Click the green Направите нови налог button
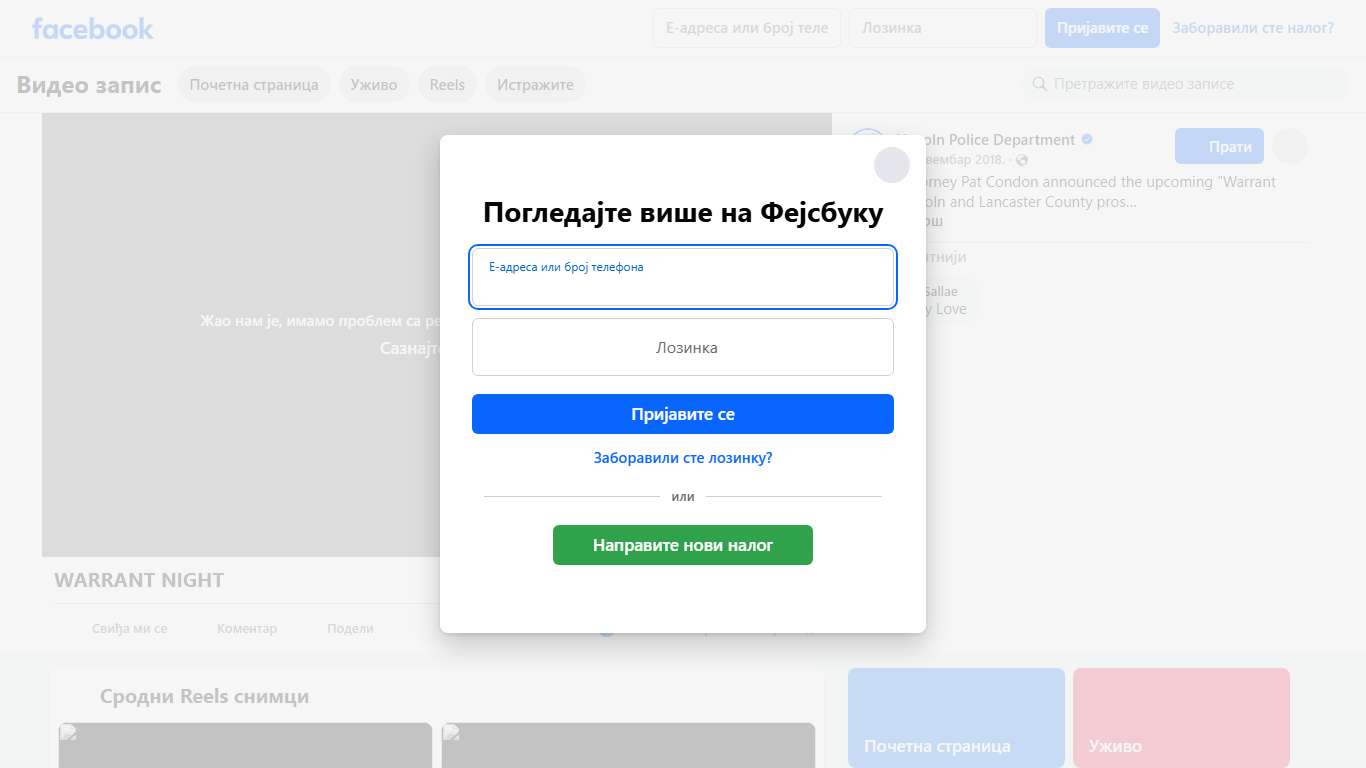 [x=682, y=546]
